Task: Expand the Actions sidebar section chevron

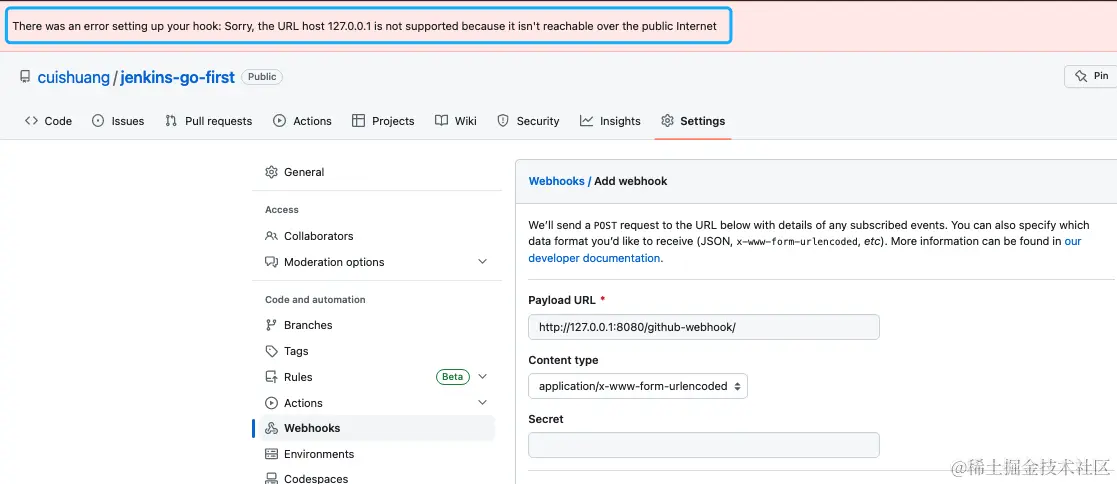Action: (x=482, y=403)
